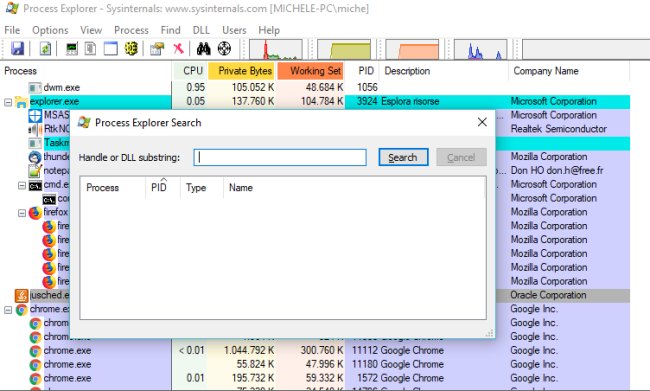The image size is (650, 391).
Task: Sort search results by Name column
Action: click(x=354, y=188)
